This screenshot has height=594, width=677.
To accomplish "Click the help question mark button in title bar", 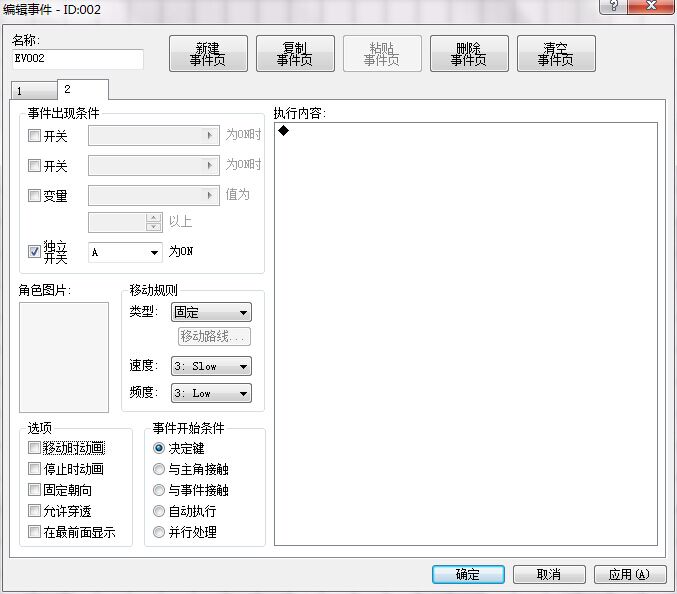I will pos(613,6).
